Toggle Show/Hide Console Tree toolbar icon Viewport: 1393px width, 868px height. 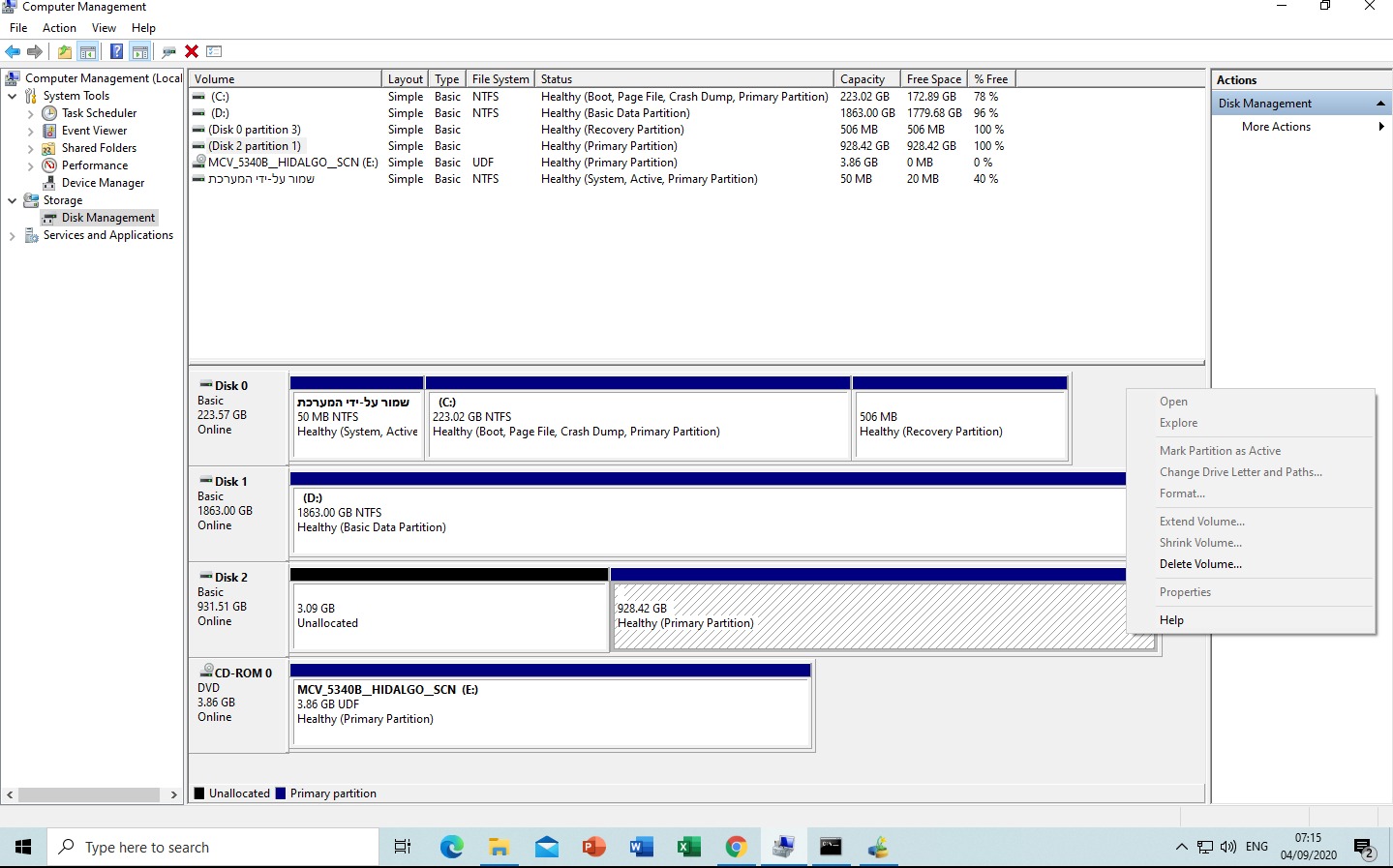pos(88,51)
